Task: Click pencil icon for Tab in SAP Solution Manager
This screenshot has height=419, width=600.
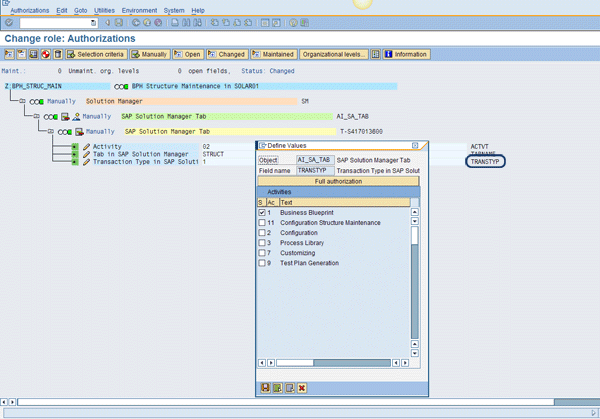Action: [x=86, y=154]
